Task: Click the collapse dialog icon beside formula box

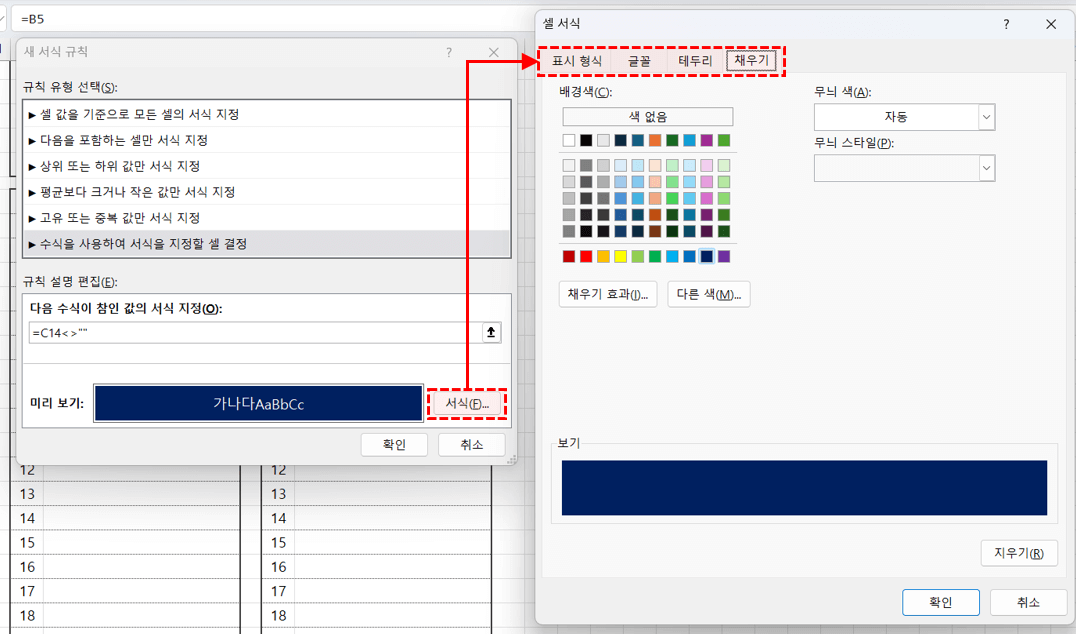Action: pyautogui.click(x=491, y=333)
